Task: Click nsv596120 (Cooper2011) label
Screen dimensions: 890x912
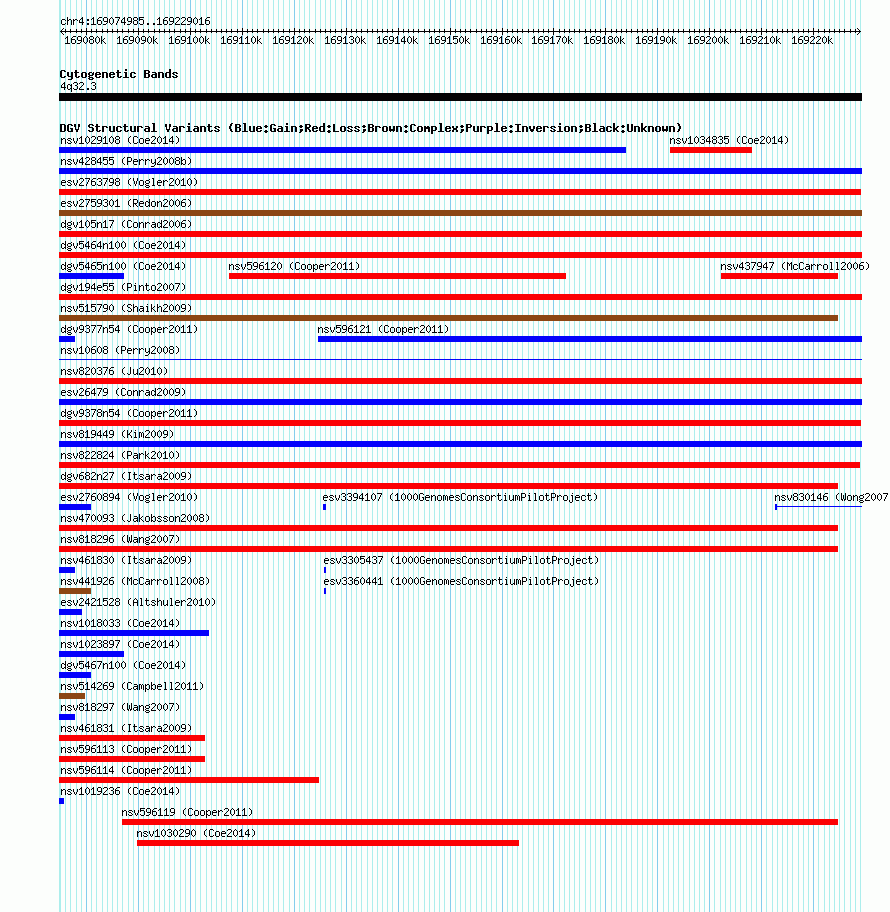Action: [294, 266]
